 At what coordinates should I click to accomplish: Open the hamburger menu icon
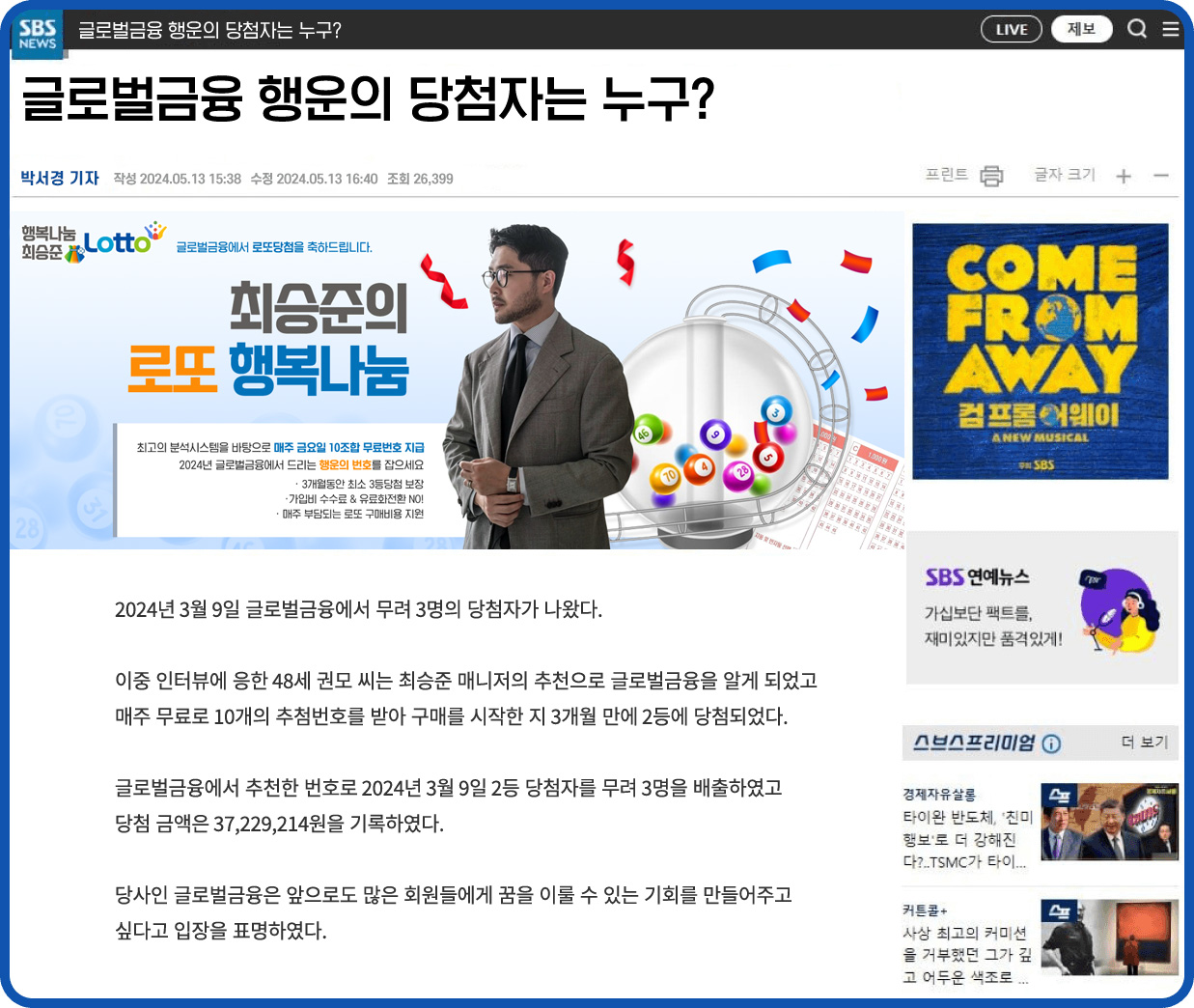pos(1171,29)
